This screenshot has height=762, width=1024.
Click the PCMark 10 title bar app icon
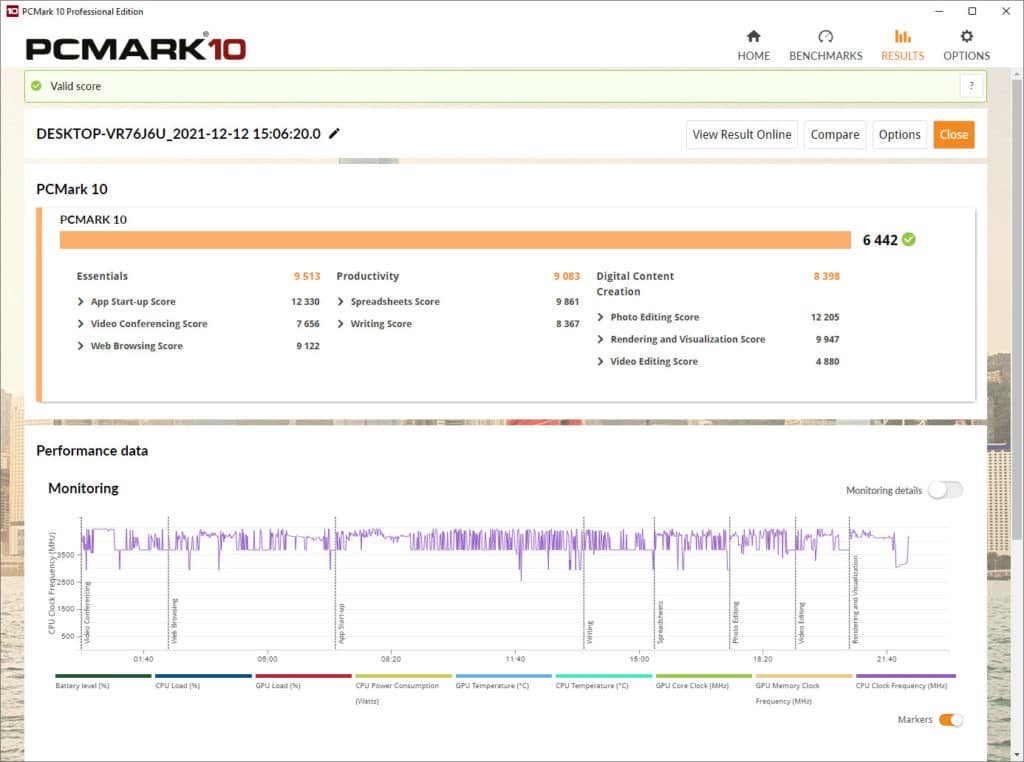coord(12,11)
